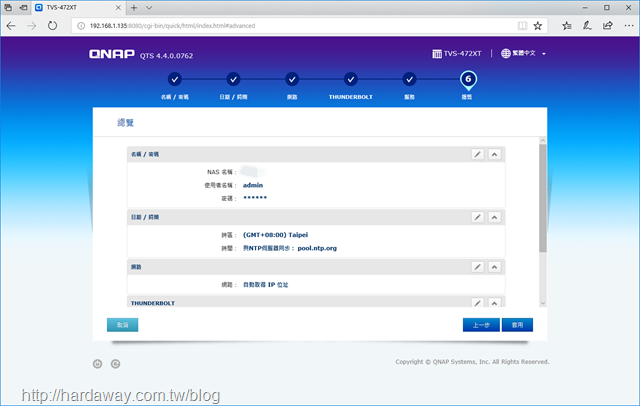
Task: Edit the Name/Password section with pencil icon
Action: 478,154
